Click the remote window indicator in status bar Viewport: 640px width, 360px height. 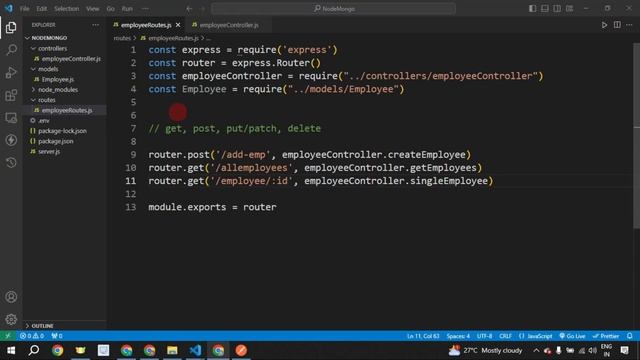[x=8, y=336]
